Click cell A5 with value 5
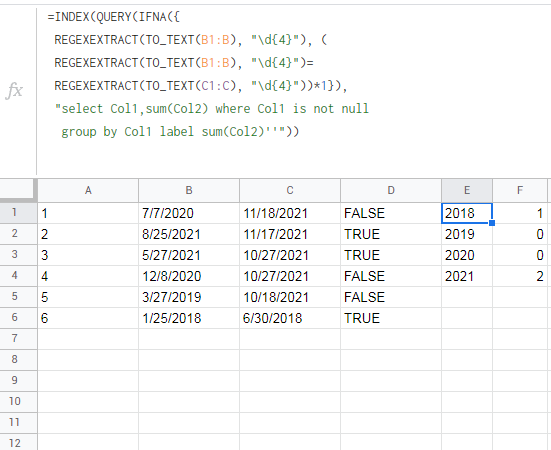Screen dimensions: 551x450 (88, 297)
